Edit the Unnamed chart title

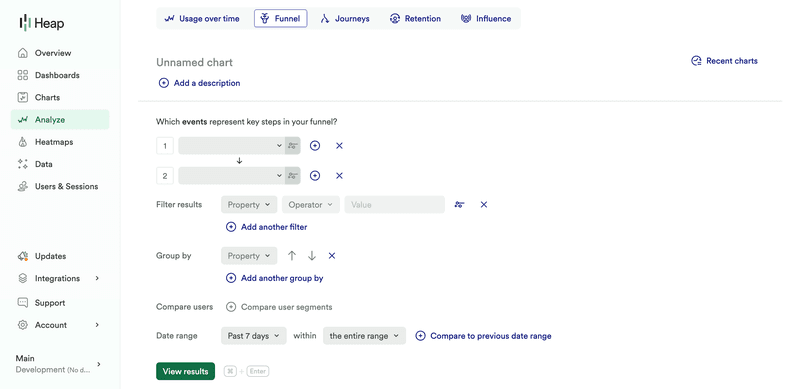(x=194, y=62)
